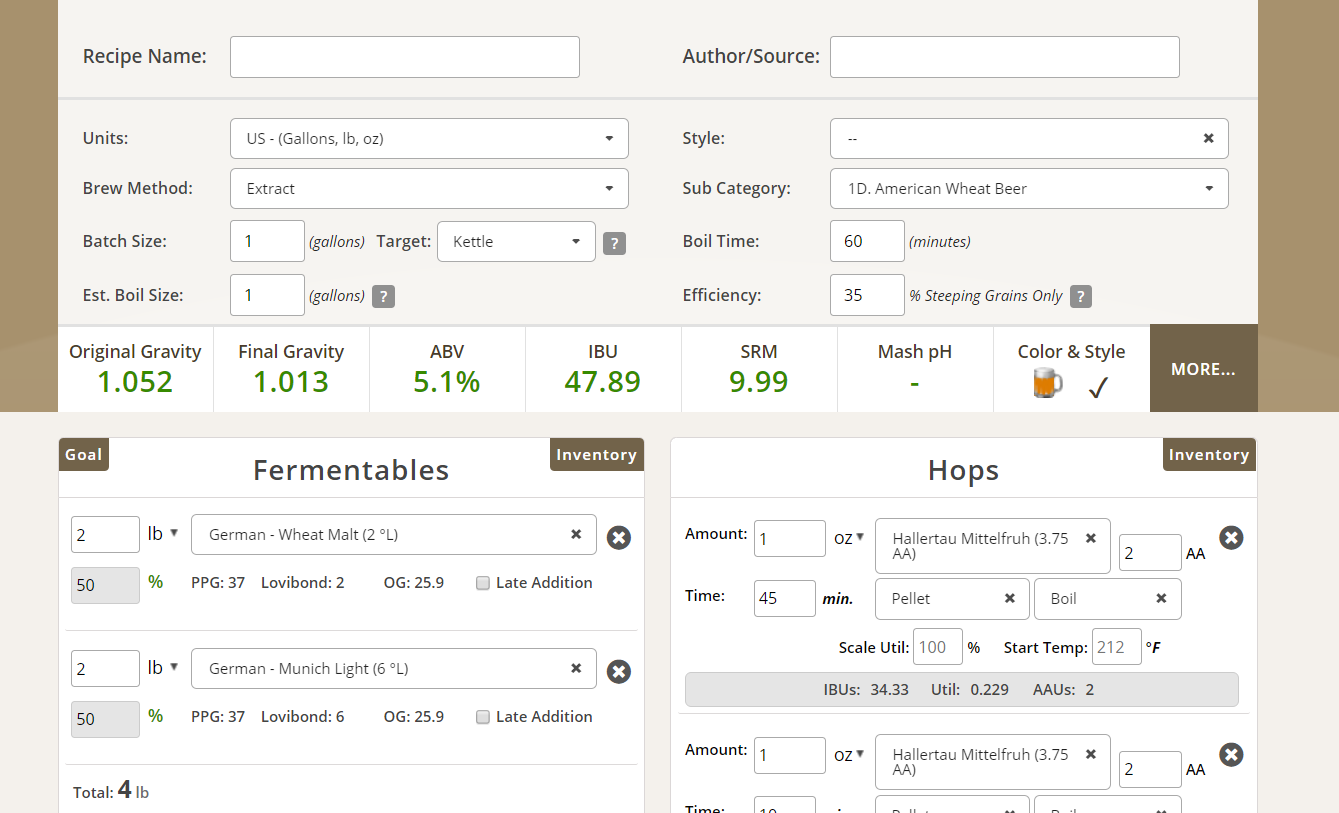
Task: Clear the Boil hop use in first hop
Action: [x=1161, y=598]
